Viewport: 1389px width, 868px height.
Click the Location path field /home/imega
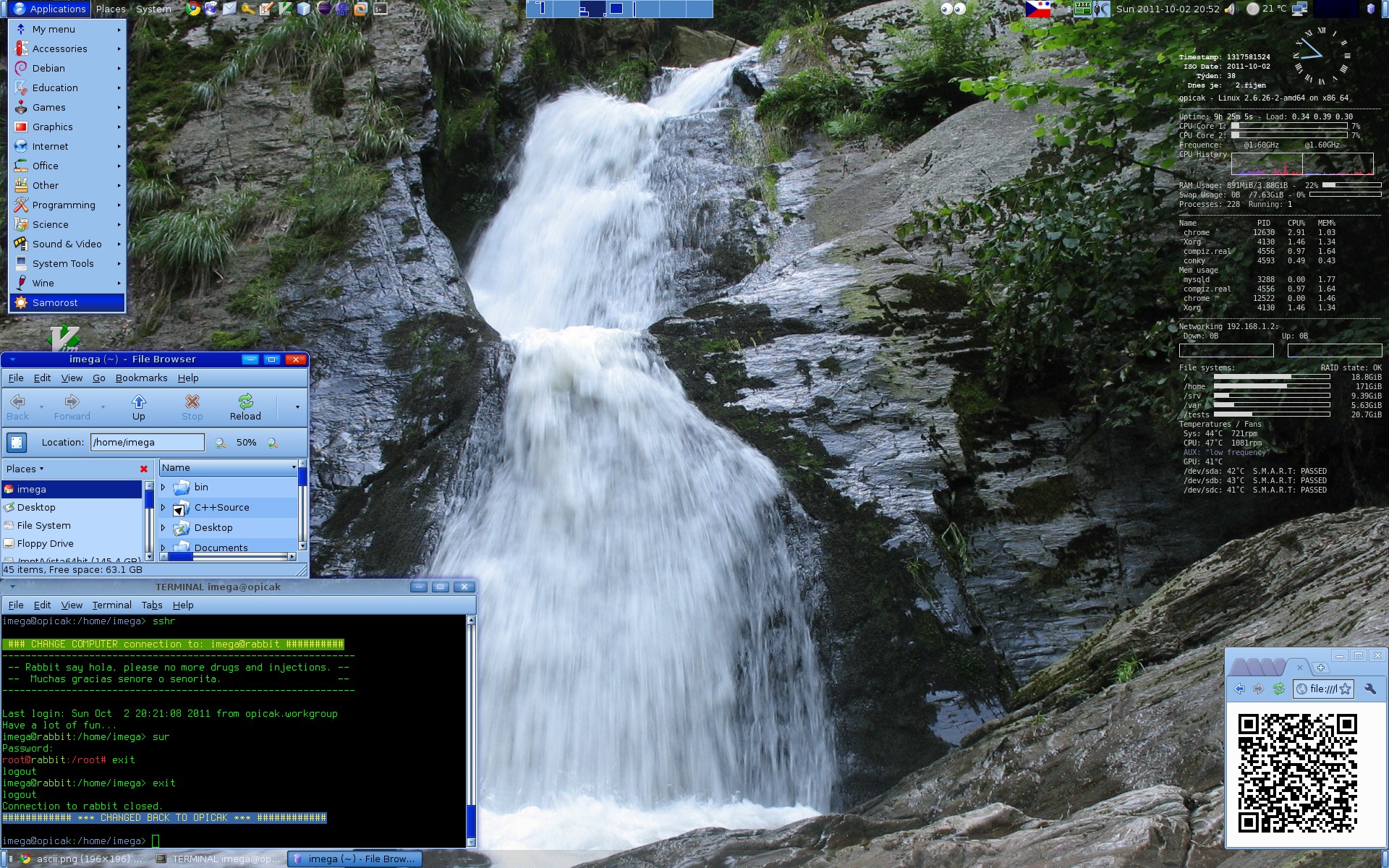point(147,443)
